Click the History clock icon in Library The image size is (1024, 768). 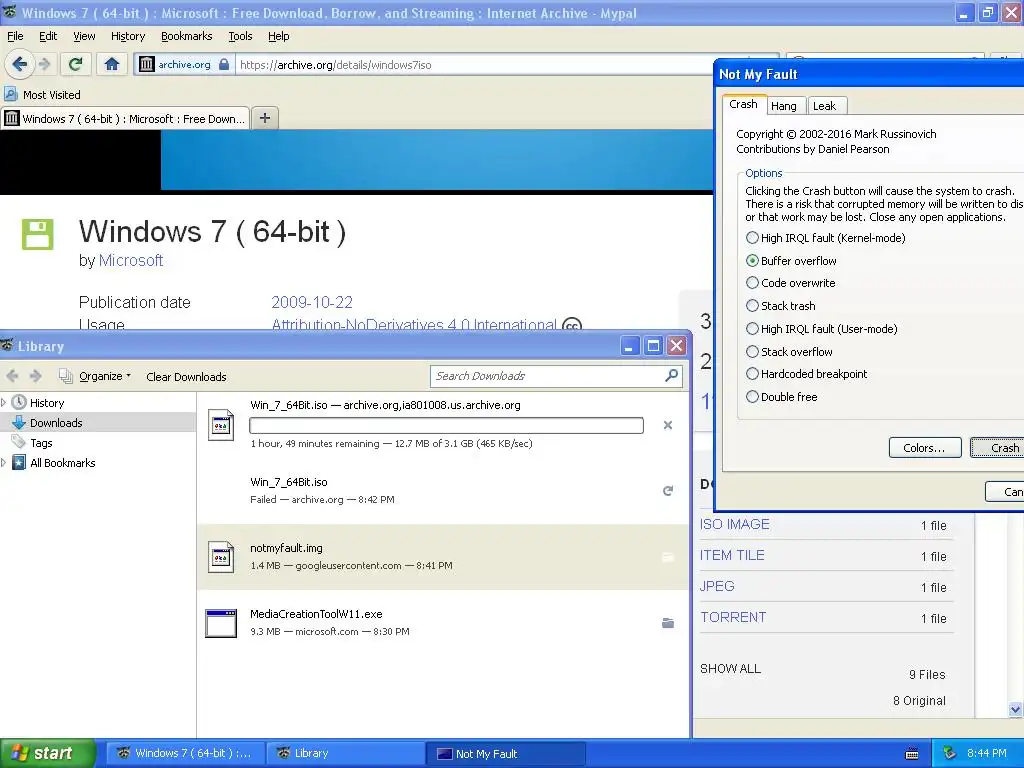(x=19, y=402)
